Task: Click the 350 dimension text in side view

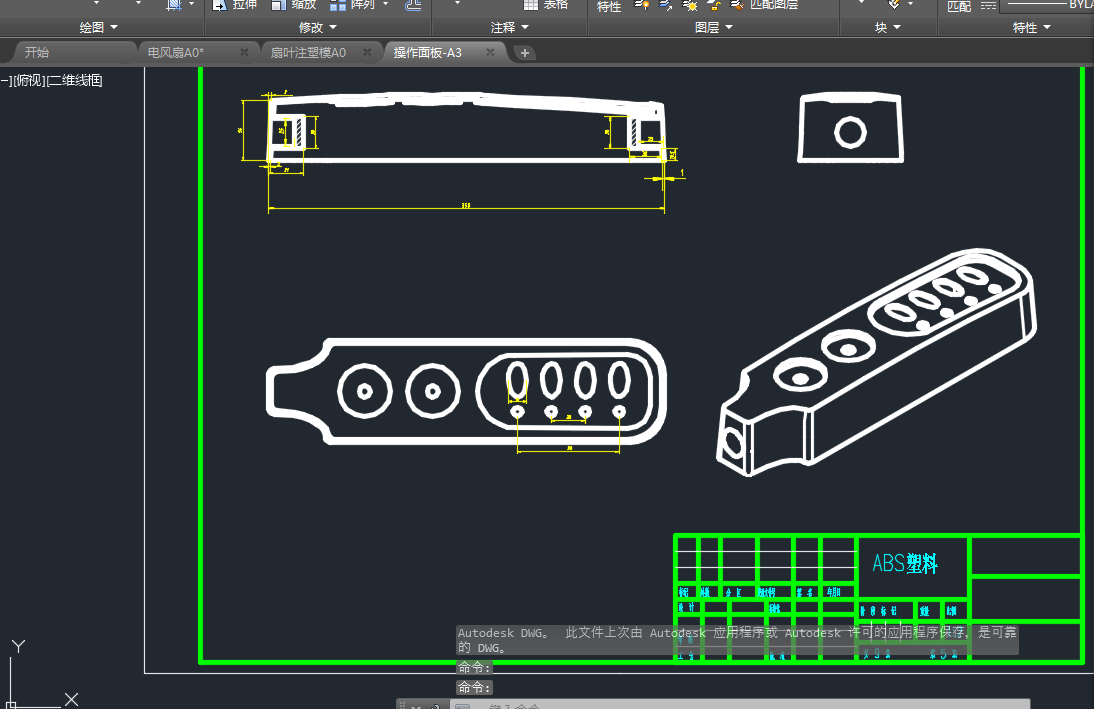Action: (x=465, y=205)
